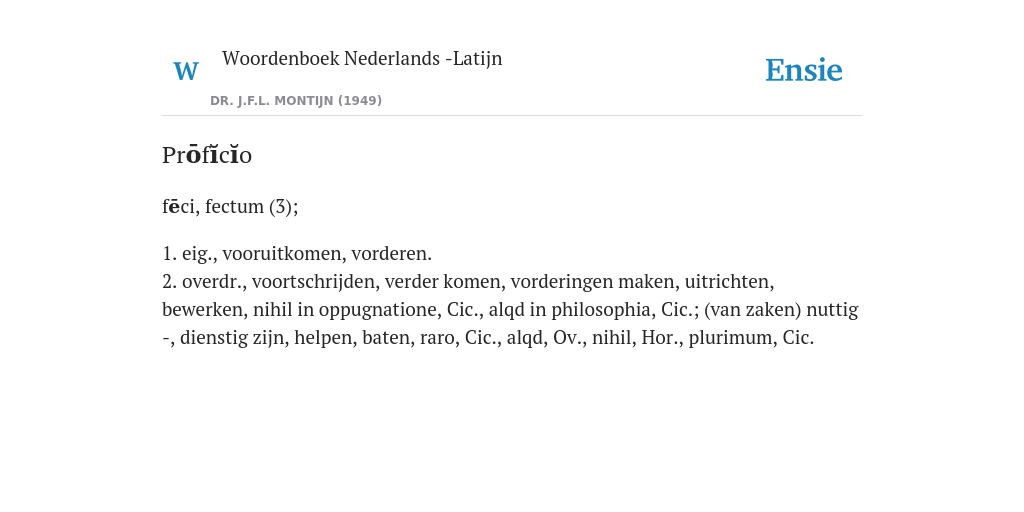1024x512 pixels.
Task: Click the parenthetical '(van zaken)'
Action: pos(752,310)
